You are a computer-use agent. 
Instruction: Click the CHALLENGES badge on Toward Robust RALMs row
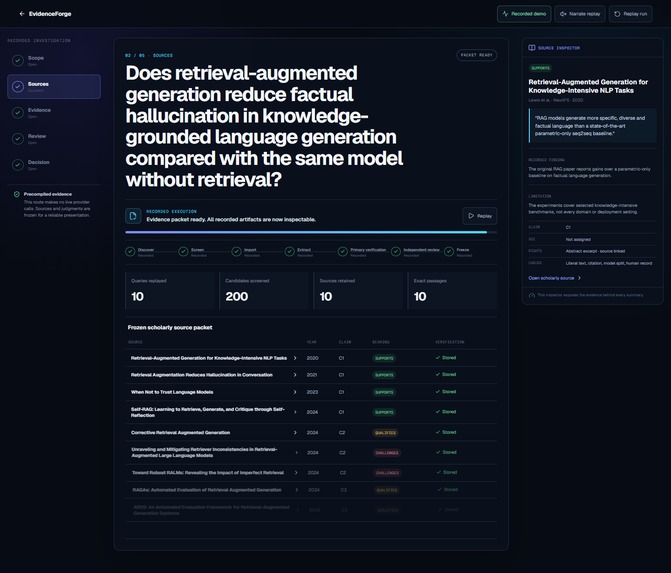[387, 473]
